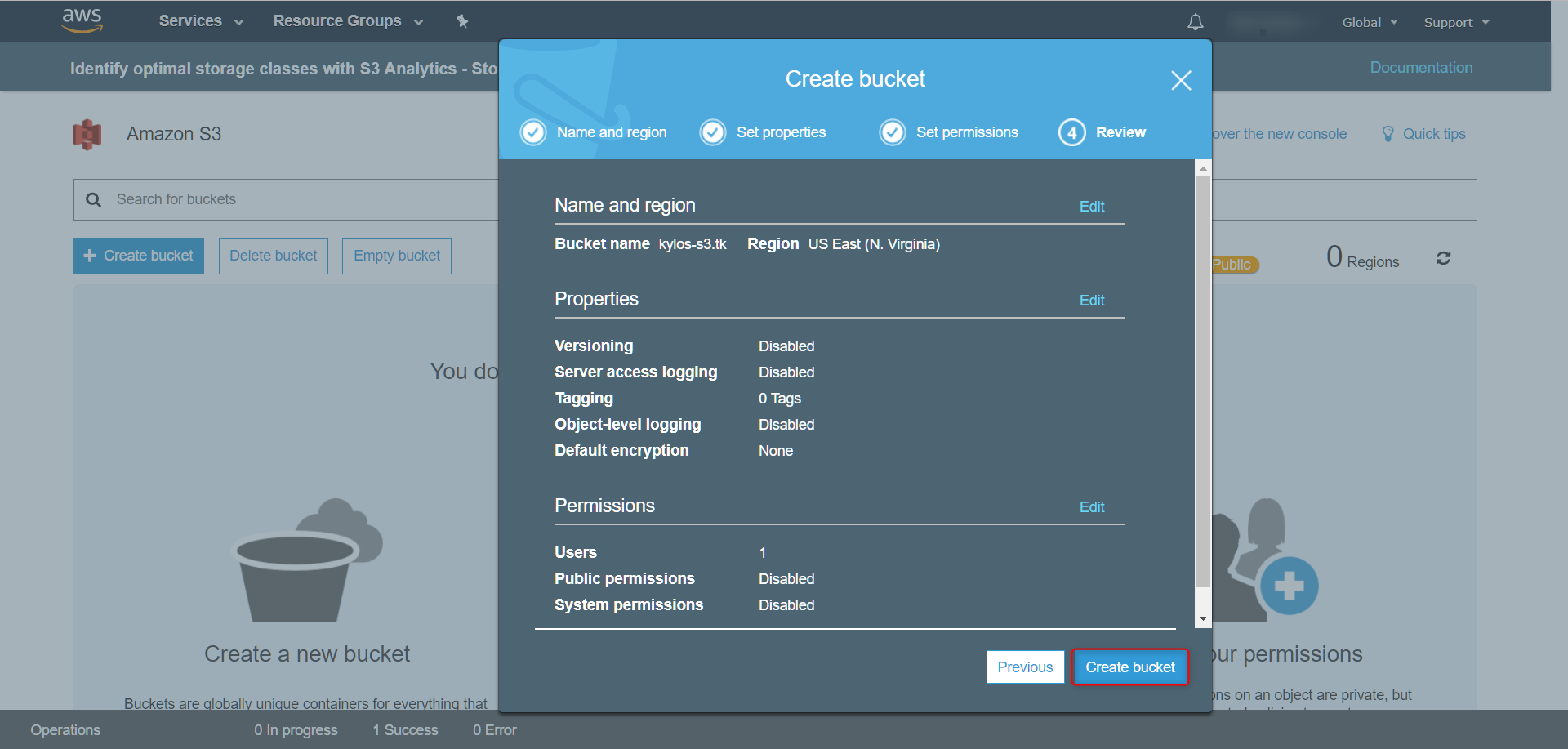Click the Set properties checkmark icon
Viewport: 1568px width, 749px height.
[x=713, y=132]
